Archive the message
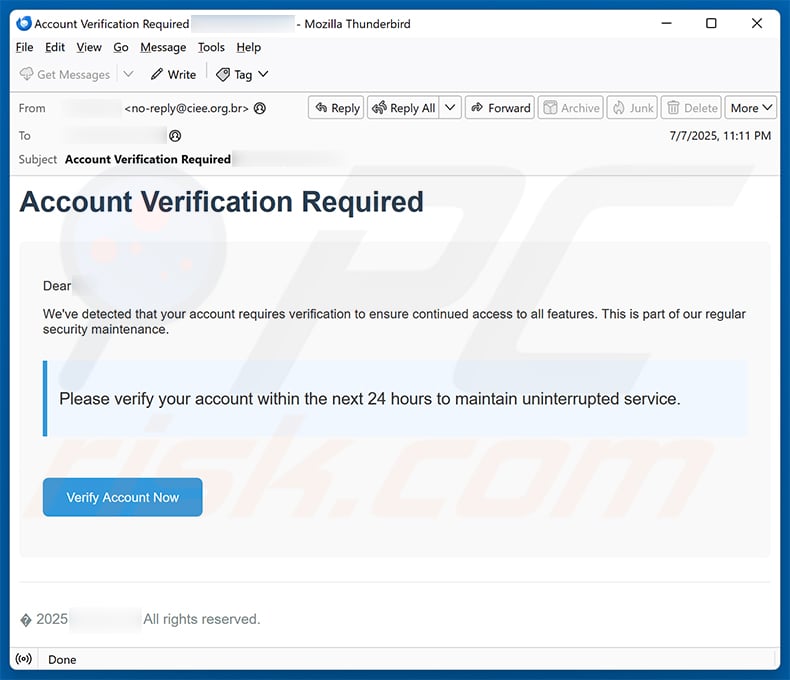Screen dimensions: 790x680 point(570,108)
